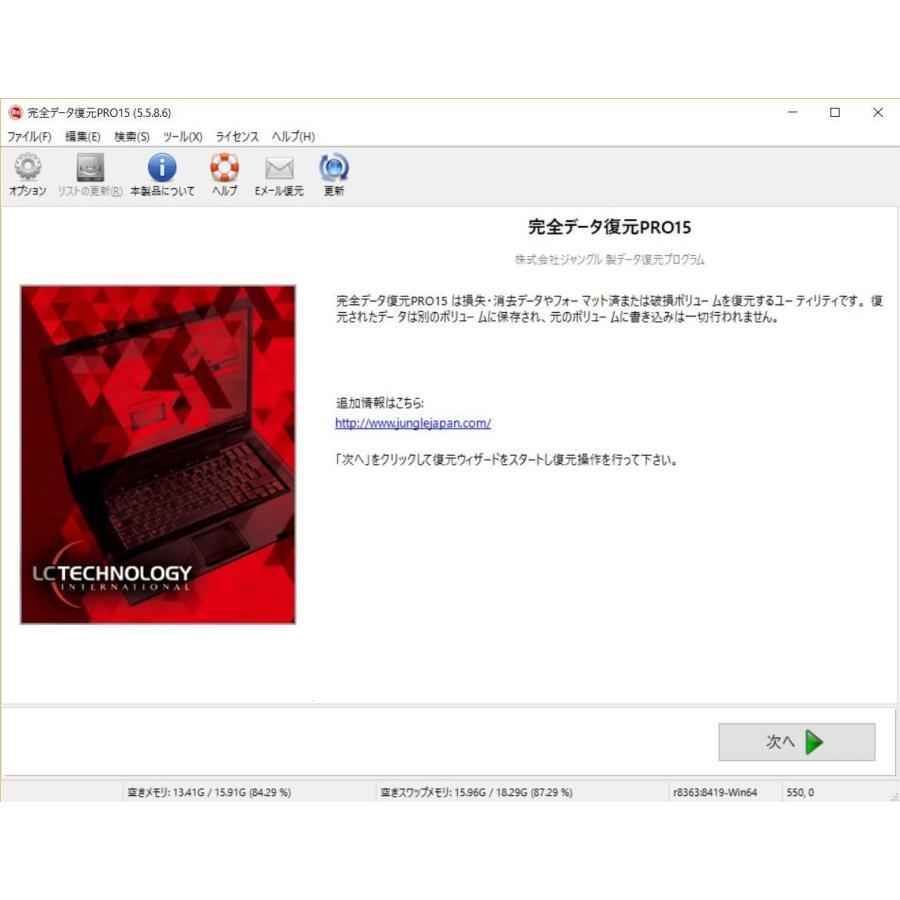The image size is (900, 900).
Task: Click the LC Technology laptop image
Action: coord(158,455)
